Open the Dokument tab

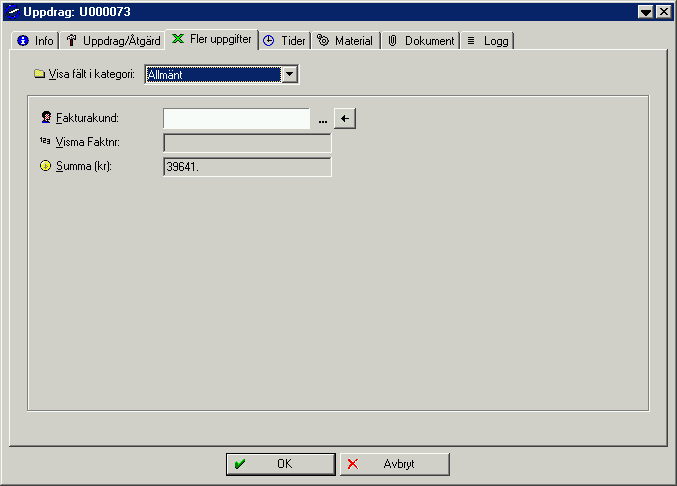pos(421,41)
